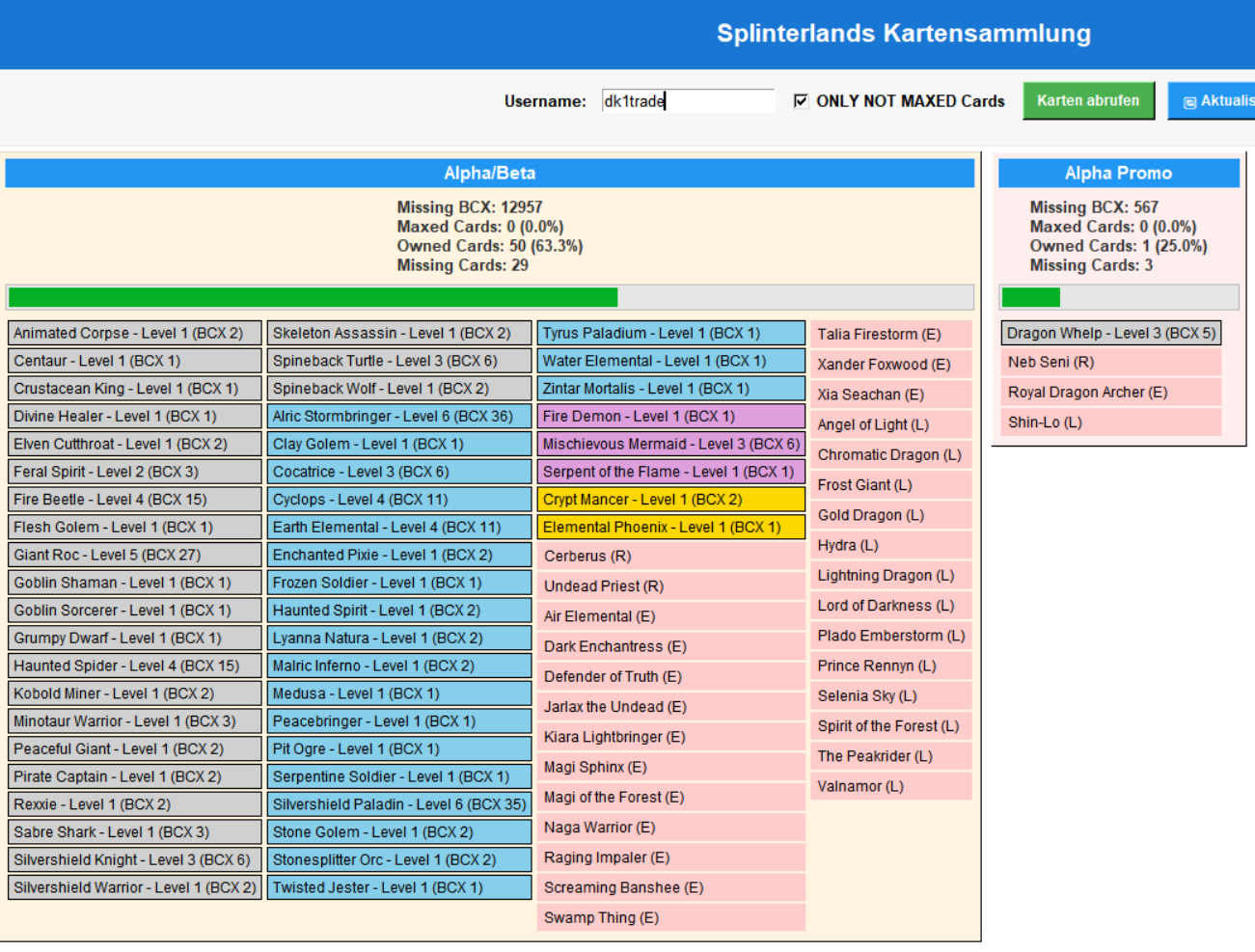This screenshot has height=952, width=1255.
Task: Select the gold Crypt Mancer card
Action: click(x=670, y=500)
